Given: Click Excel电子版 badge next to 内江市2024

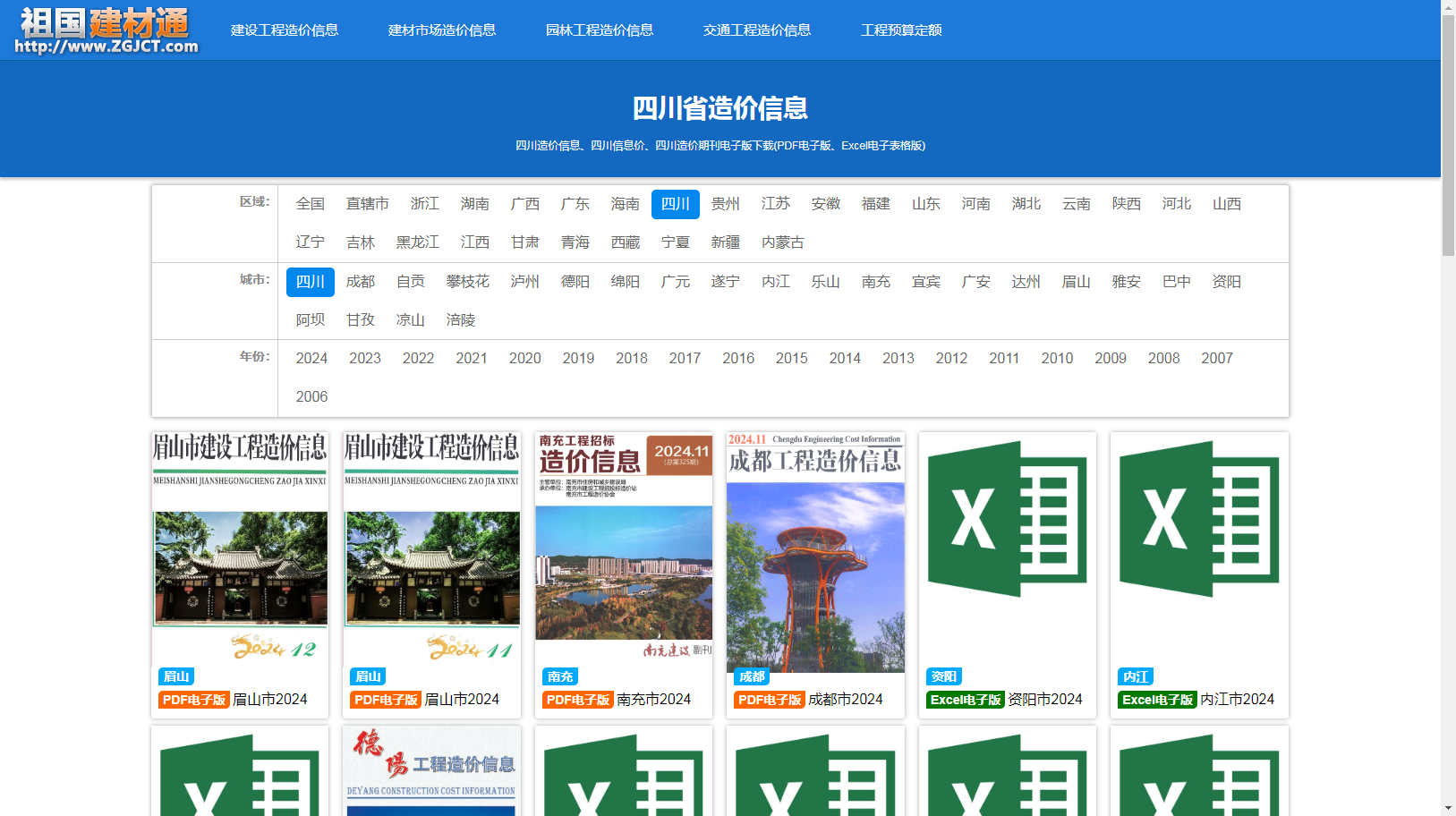Looking at the screenshot, I should tap(1157, 700).
